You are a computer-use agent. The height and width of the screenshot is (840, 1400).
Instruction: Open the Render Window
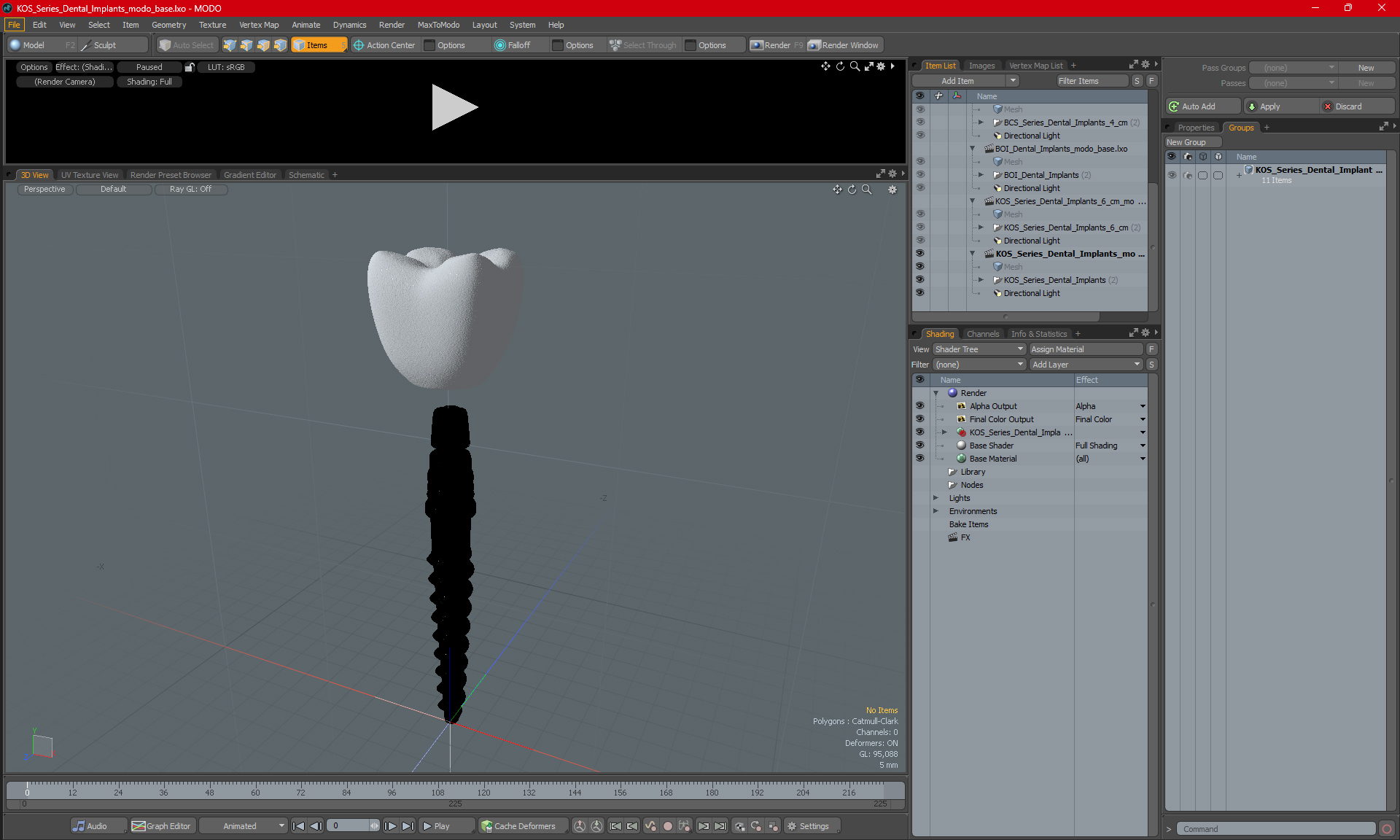[844, 45]
